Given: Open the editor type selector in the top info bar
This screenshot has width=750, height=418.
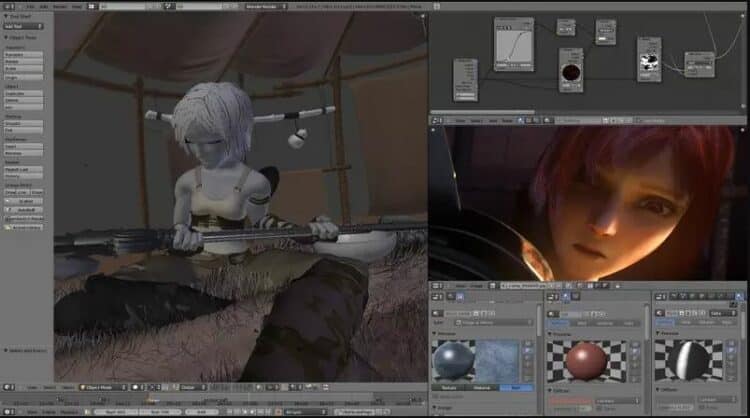Looking at the screenshot, I should (9, 7).
